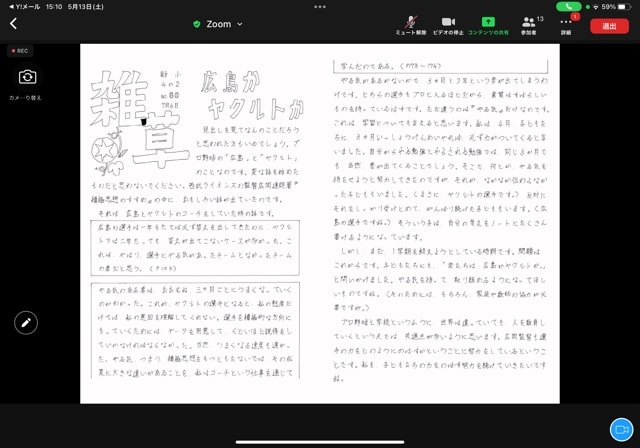This screenshot has height=448, width=640.
Task: Open the More details menu
Action: coord(566,25)
